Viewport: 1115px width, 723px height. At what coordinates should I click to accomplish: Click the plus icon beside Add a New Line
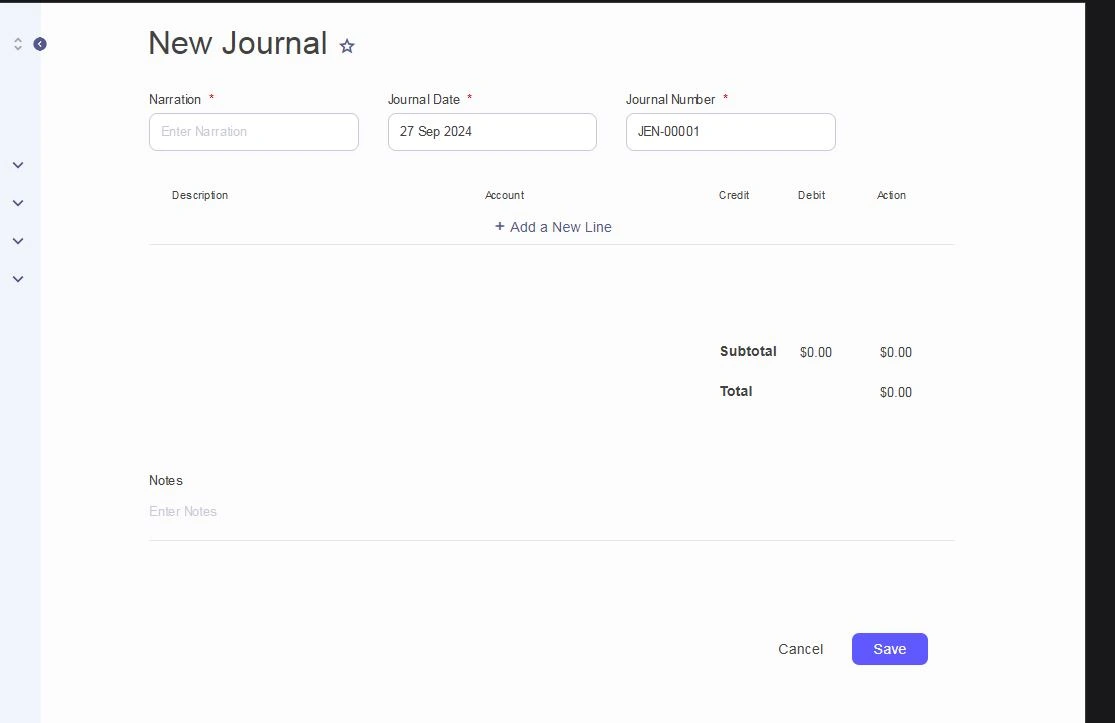(x=500, y=227)
